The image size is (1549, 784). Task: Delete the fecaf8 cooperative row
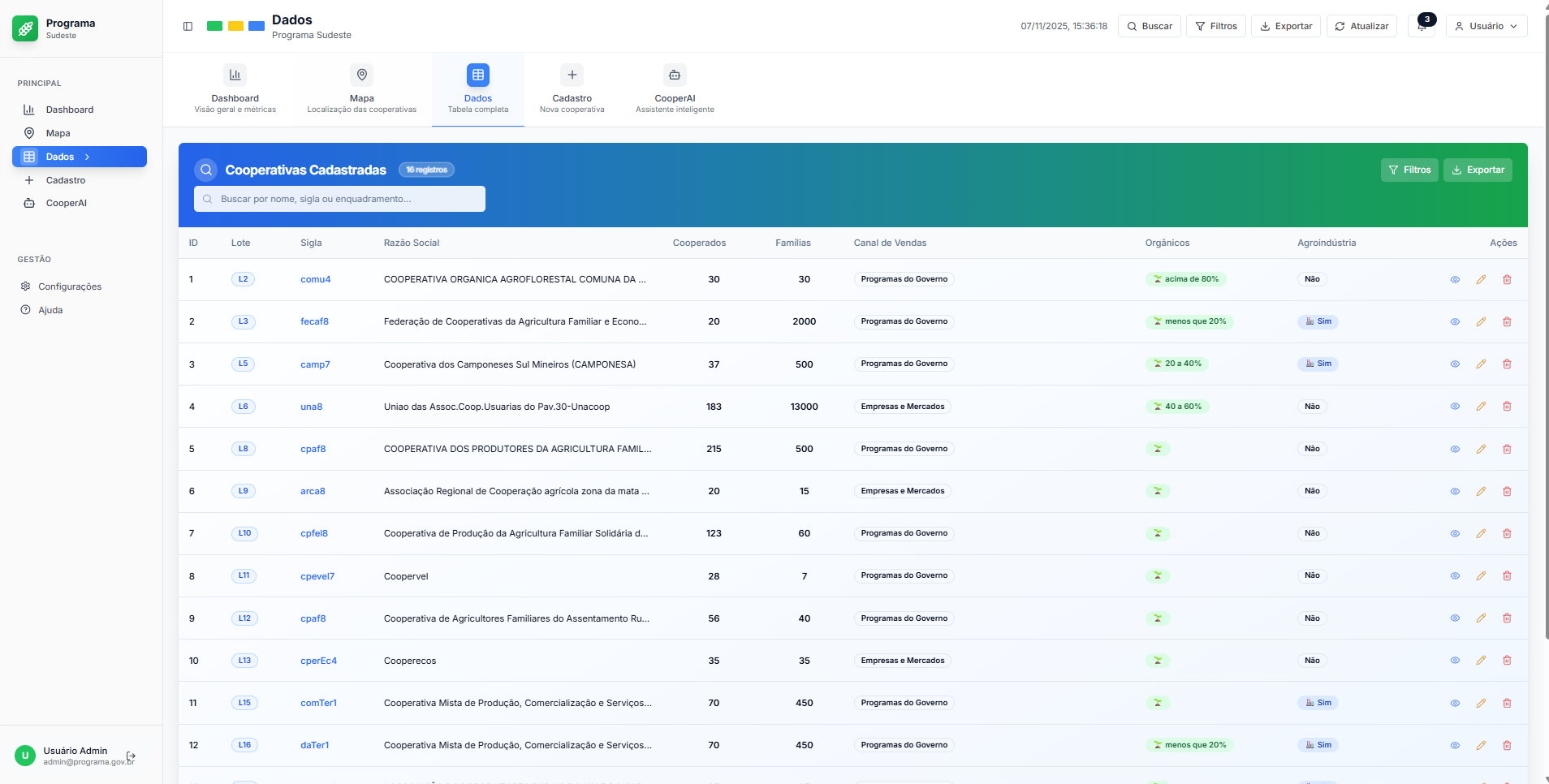(x=1507, y=322)
